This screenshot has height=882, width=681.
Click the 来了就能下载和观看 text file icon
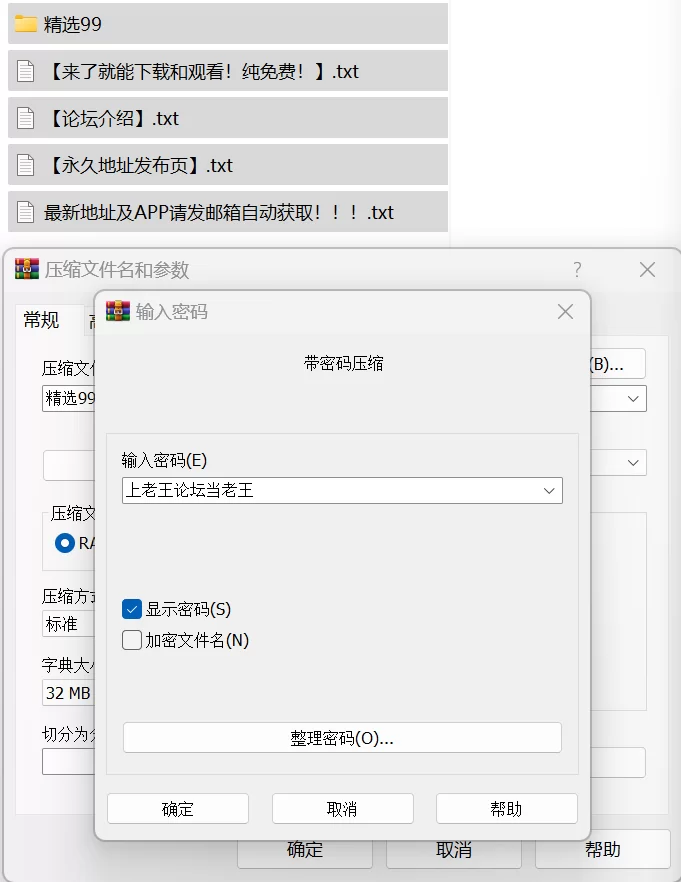point(26,71)
